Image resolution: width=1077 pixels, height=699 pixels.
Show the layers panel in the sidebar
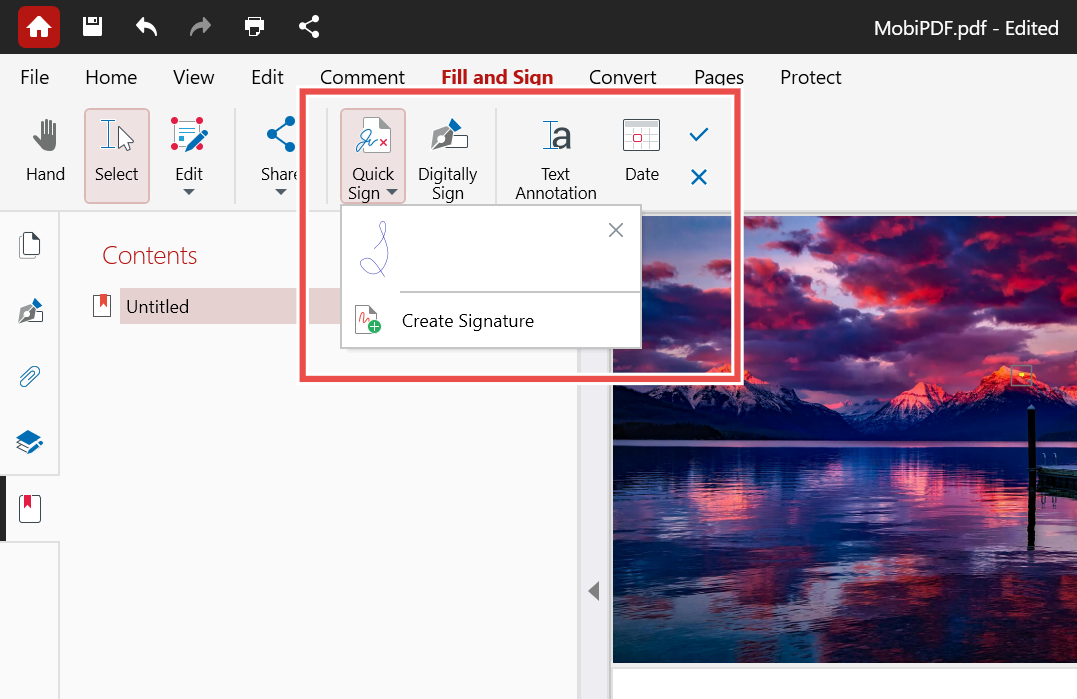(30, 442)
